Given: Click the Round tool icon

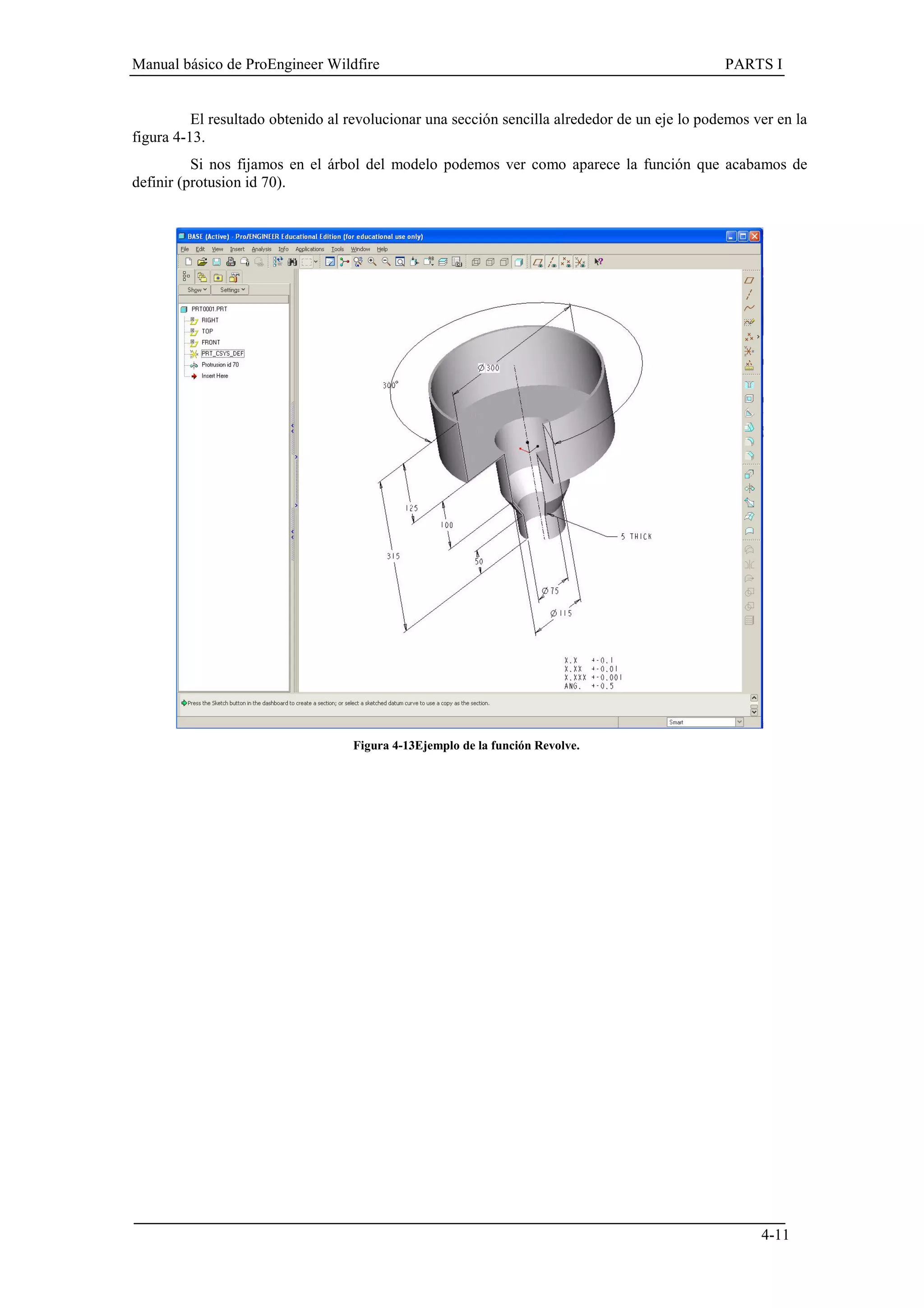Looking at the screenshot, I should click(x=749, y=441).
